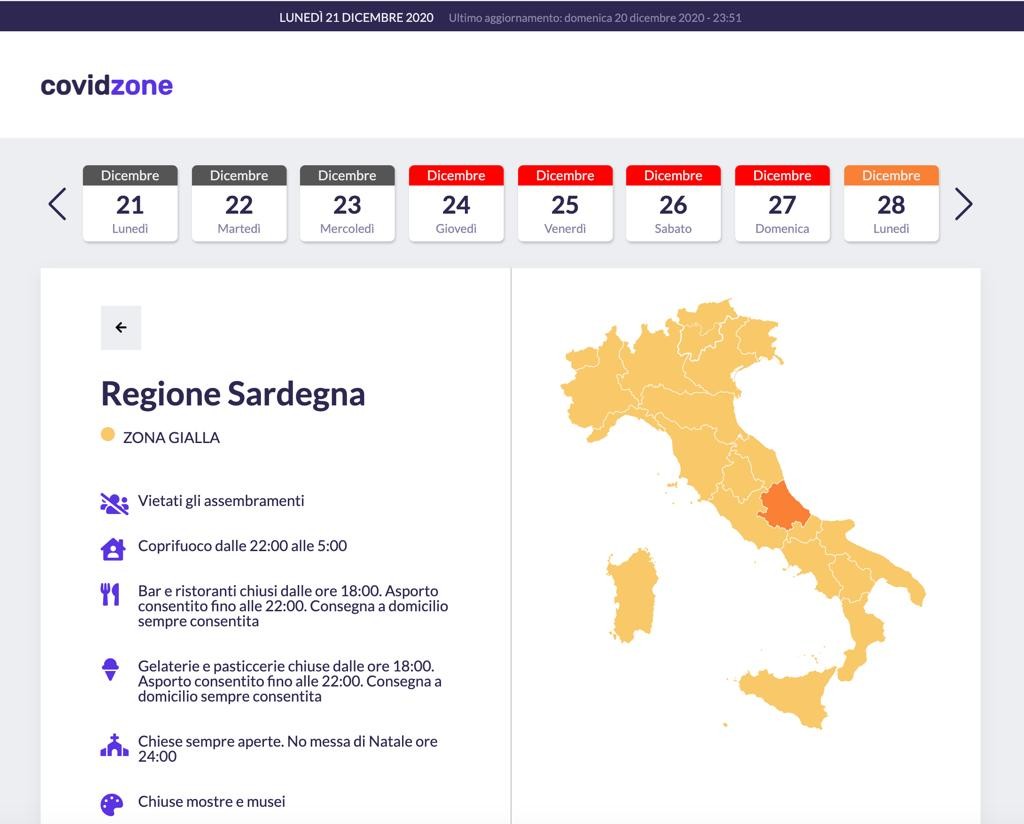
Task: Click the back arrow button above Regione Sardegna
Action: [x=121, y=328]
